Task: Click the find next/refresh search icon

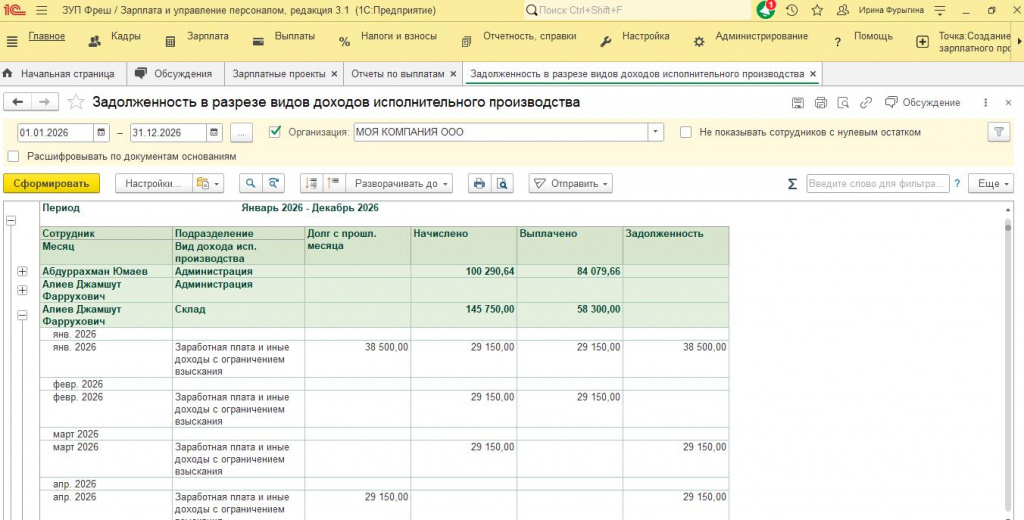Action: click(x=274, y=184)
